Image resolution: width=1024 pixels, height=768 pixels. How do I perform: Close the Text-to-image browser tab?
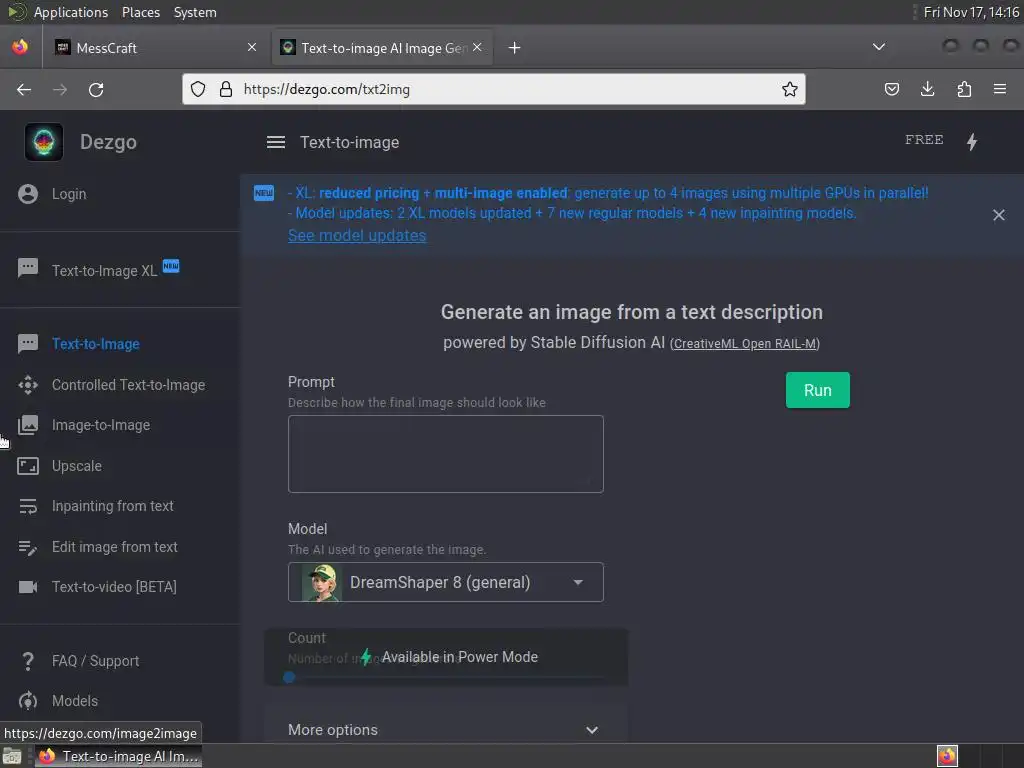point(477,47)
